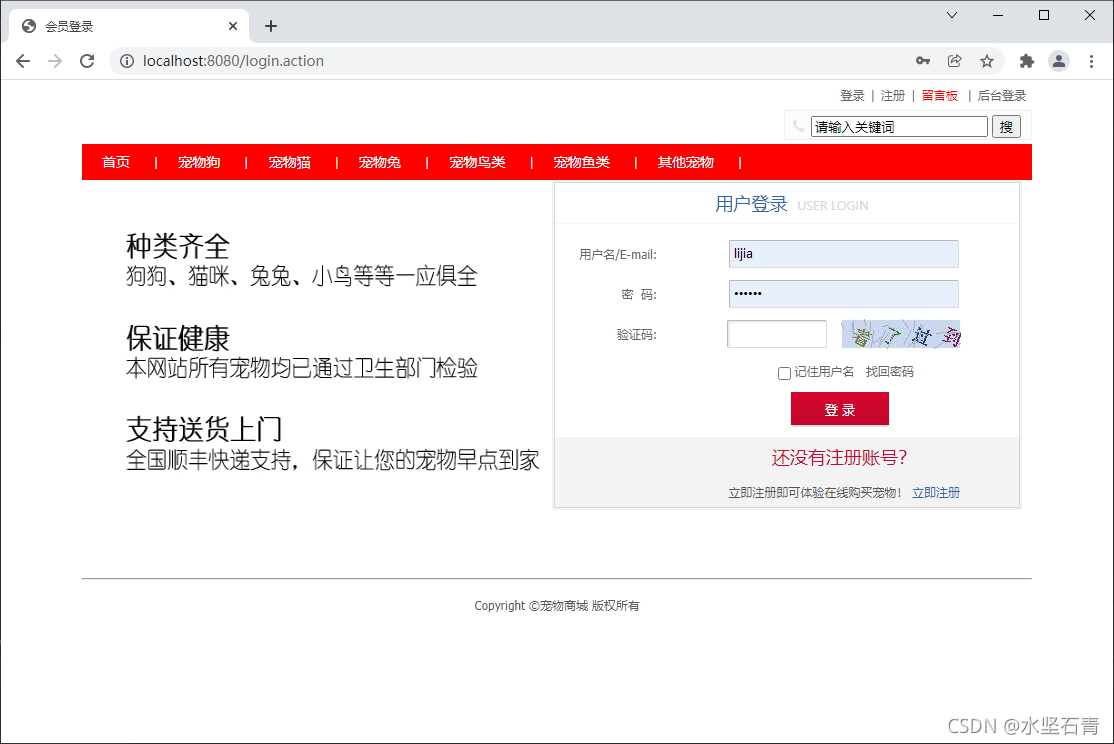Viewport: 1114px width, 744px height.
Task: Open the 登录 link at top
Action: tap(852, 96)
